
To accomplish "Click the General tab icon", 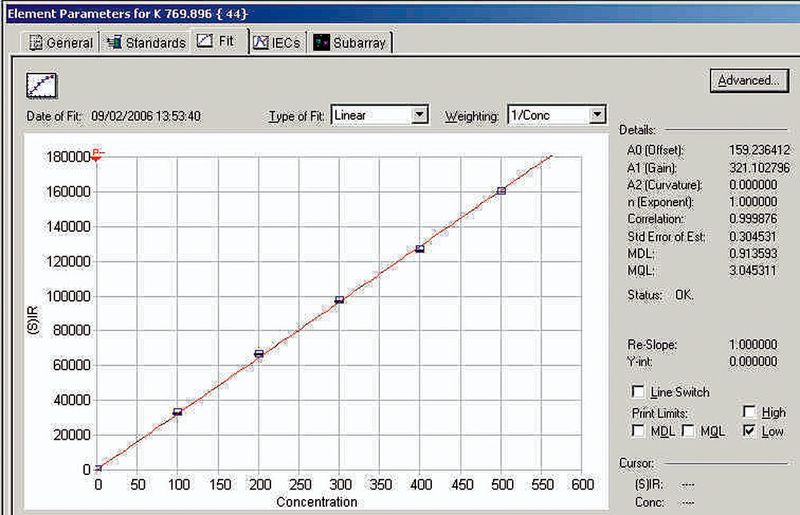I will [35, 42].
